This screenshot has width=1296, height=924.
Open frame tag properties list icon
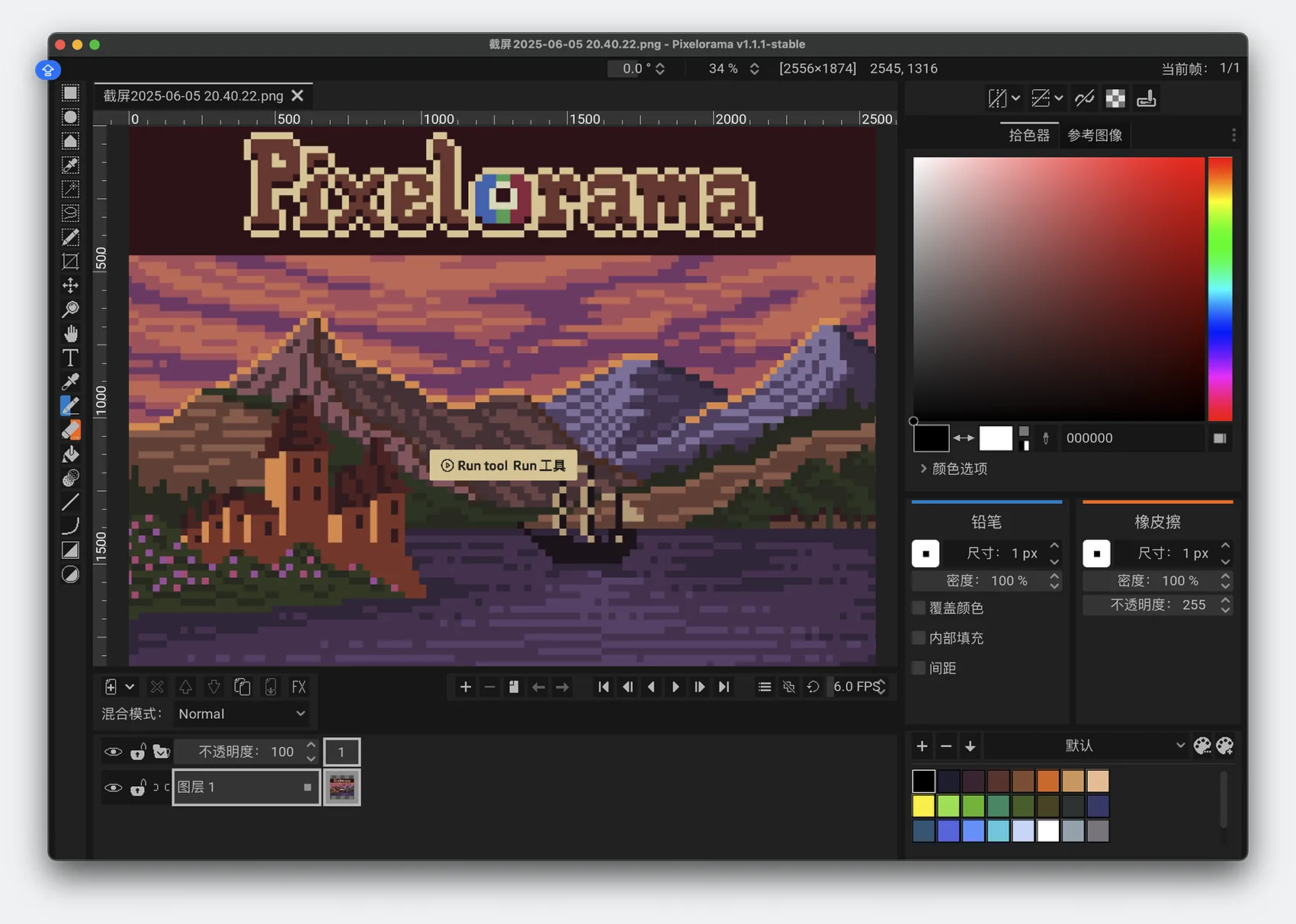pos(765,687)
